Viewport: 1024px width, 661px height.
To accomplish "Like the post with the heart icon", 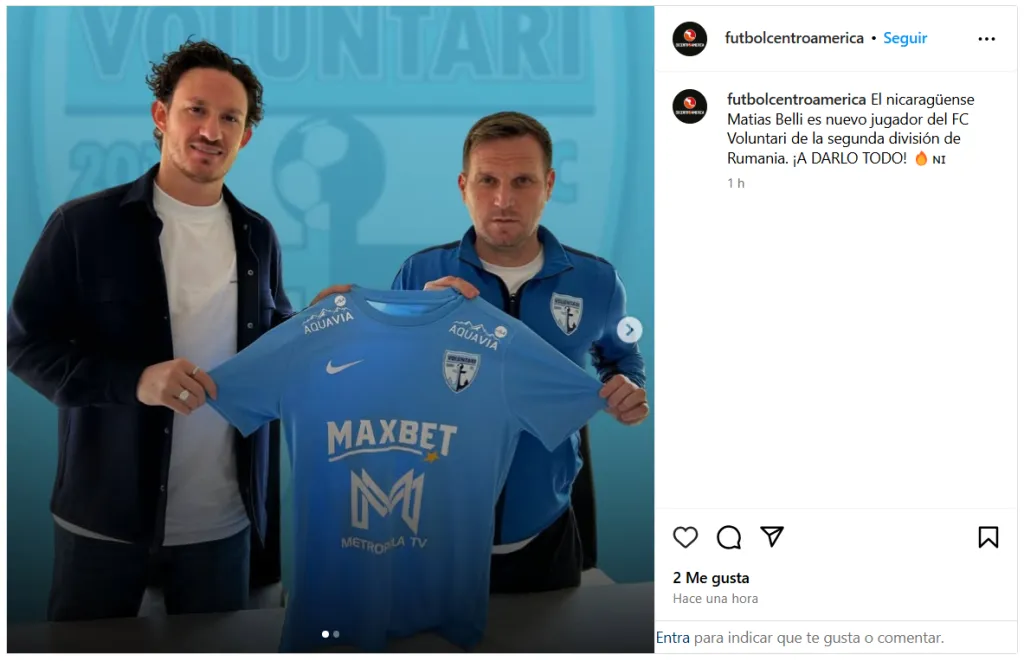I will click(685, 537).
